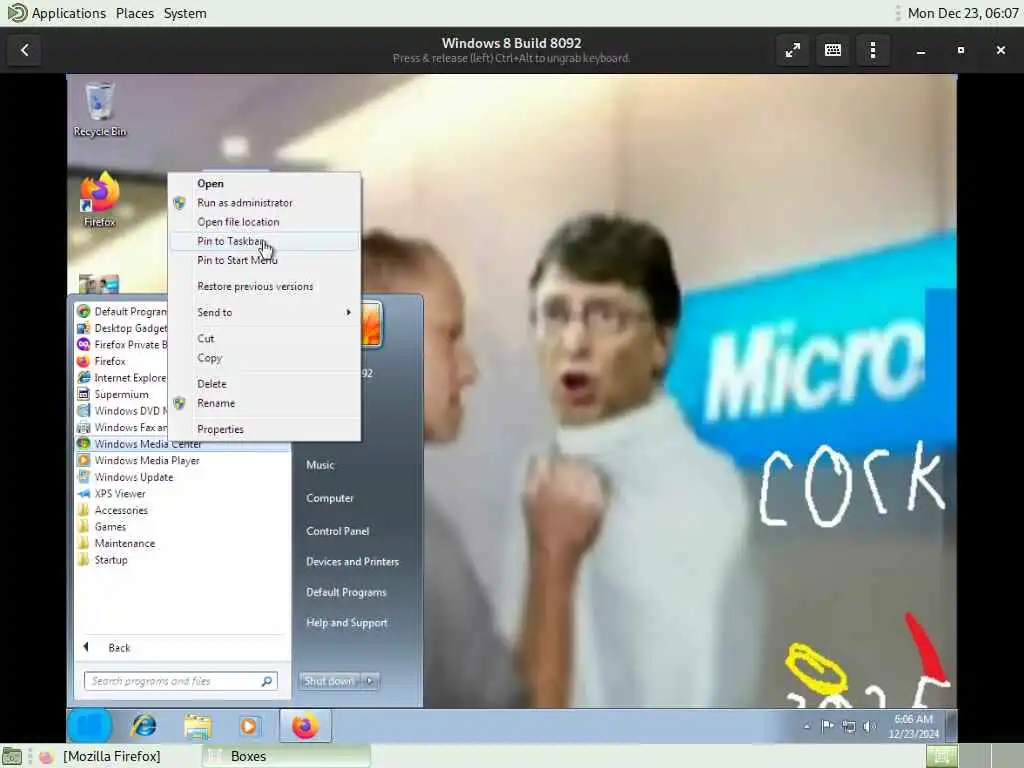This screenshot has height=768, width=1024.
Task: Choose Open file location
Action: pyautogui.click(x=264, y=222)
